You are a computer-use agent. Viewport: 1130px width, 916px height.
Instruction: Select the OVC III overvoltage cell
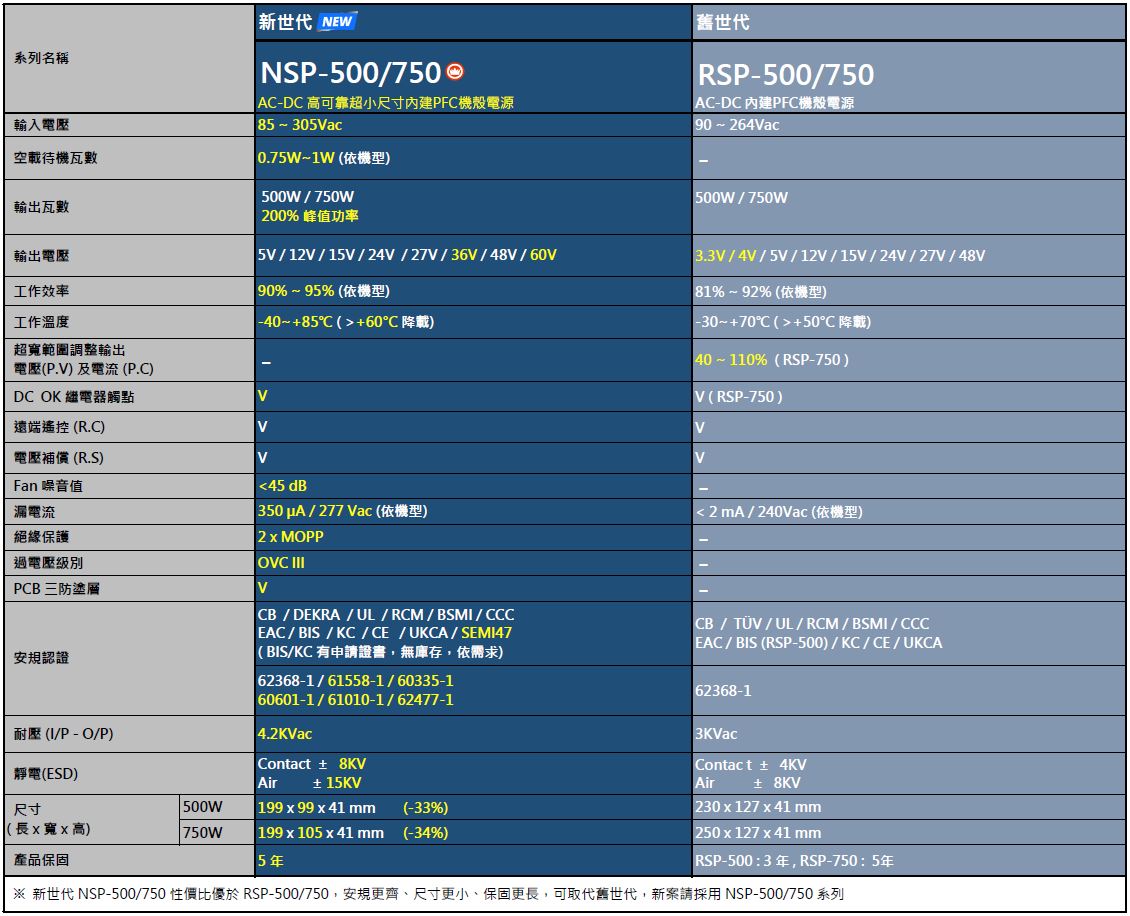pyautogui.click(x=281, y=563)
